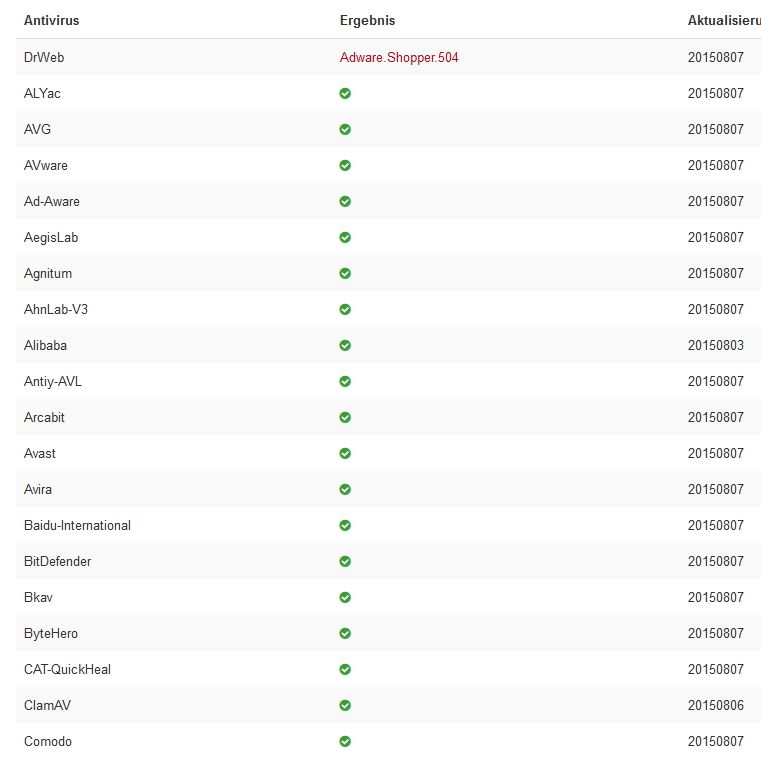
Task: Click the AhnLab-V3 engine name
Action: coord(56,309)
